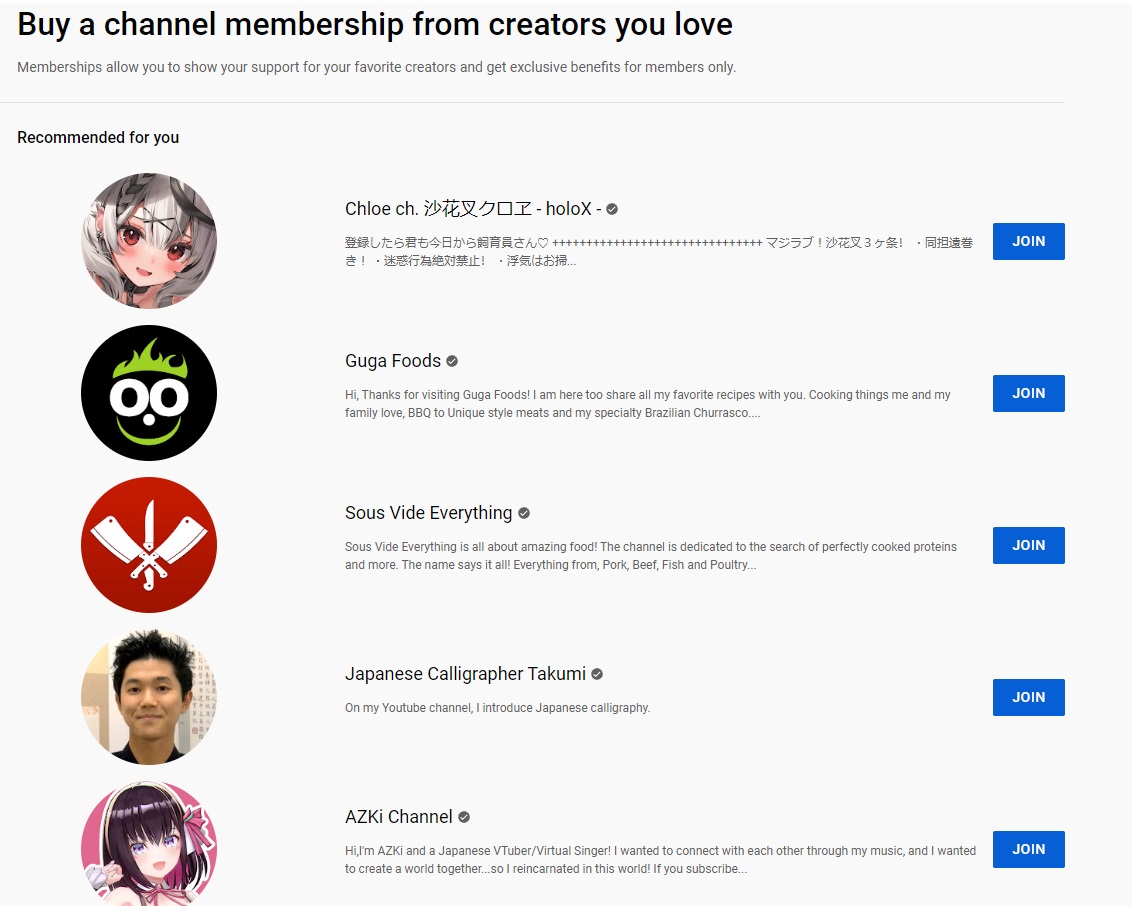The image size is (1132, 906).
Task: Click 'Recommended for you' heading
Action: click(x=98, y=137)
